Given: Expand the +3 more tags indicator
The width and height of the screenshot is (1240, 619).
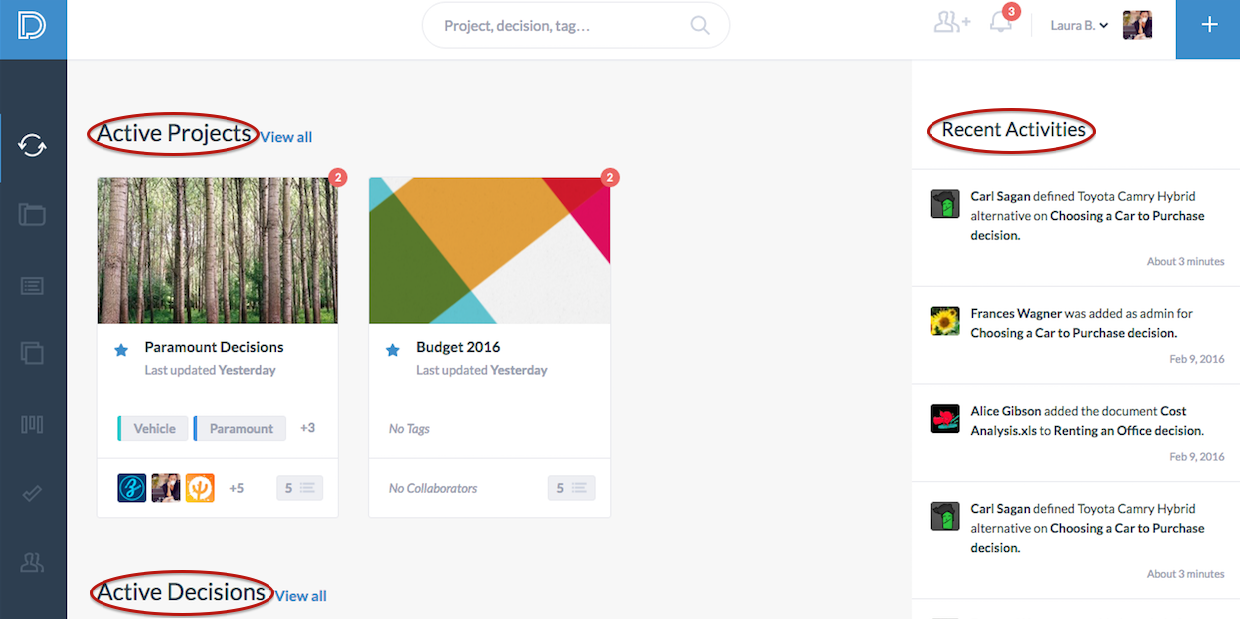Looking at the screenshot, I should (x=307, y=428).
